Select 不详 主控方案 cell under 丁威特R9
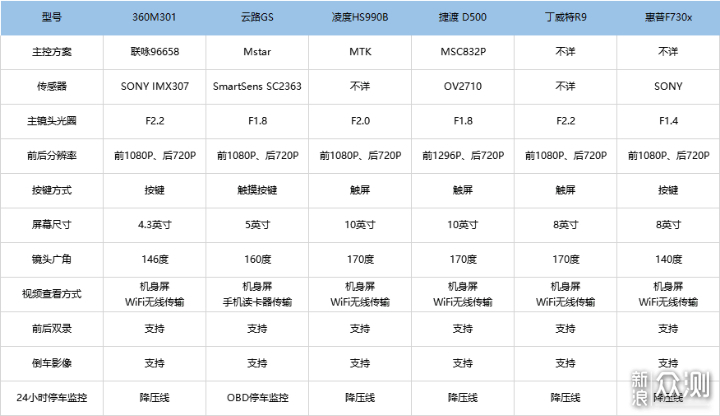 click(x=566, y=52)
